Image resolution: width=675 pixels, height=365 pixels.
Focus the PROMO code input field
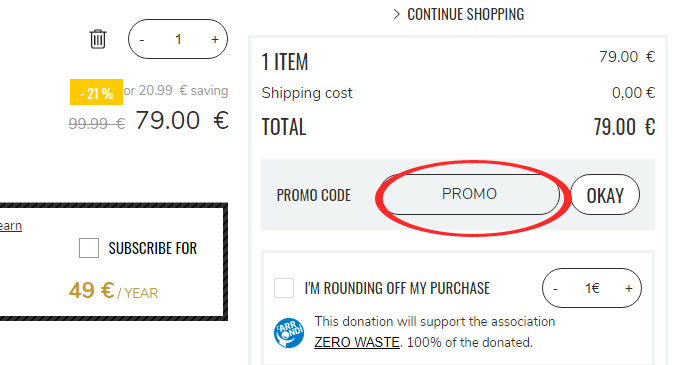point(470,194)
